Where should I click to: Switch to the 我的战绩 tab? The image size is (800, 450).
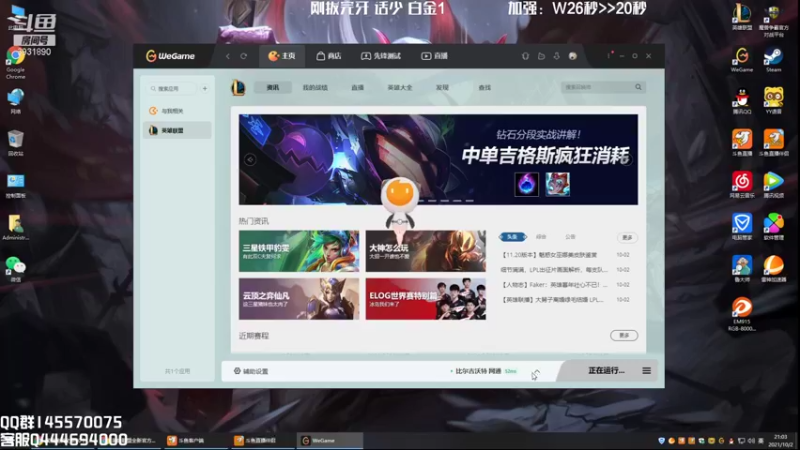[315, 87]
